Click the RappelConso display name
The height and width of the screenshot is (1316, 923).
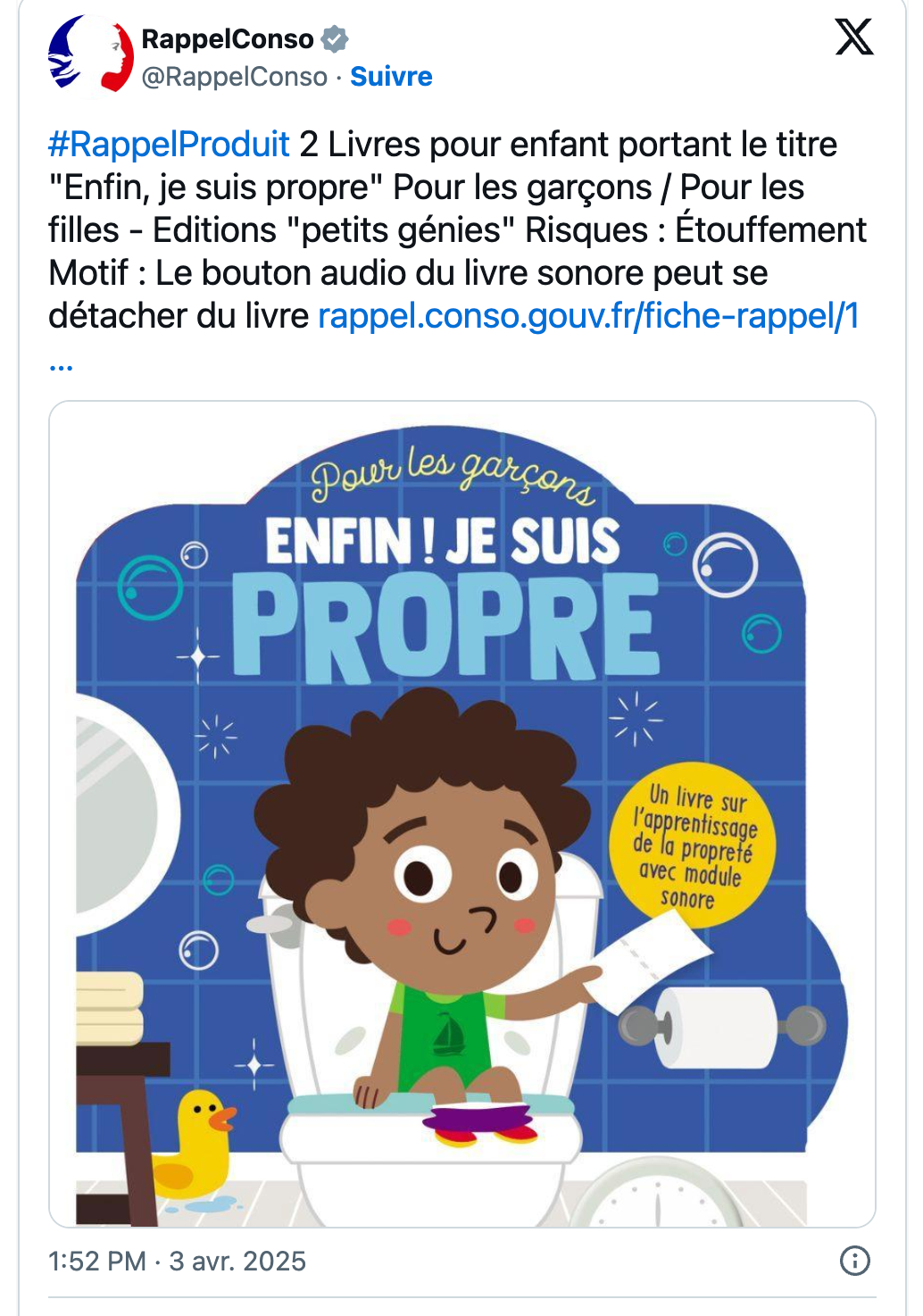point(228,39)
